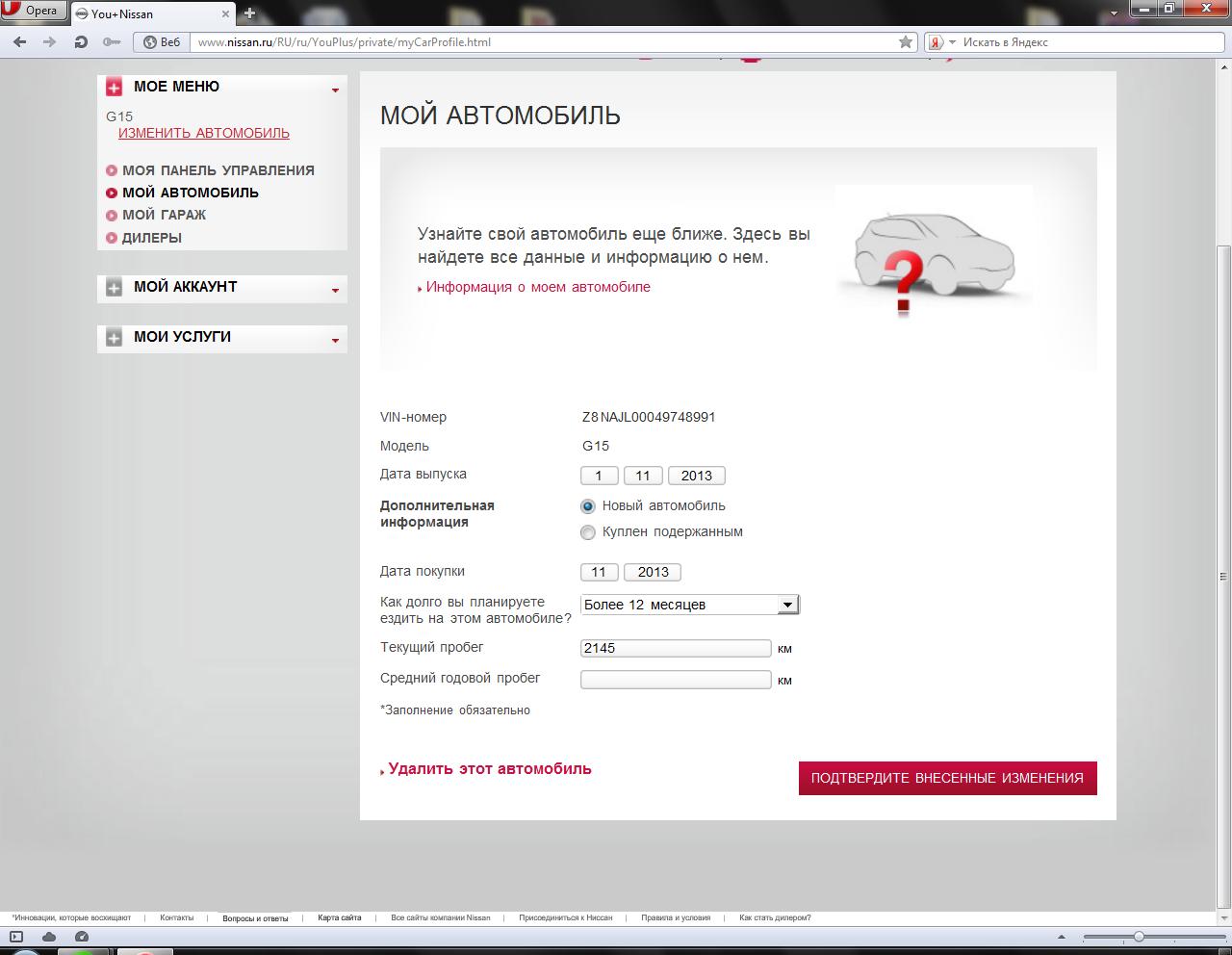
Task: Close the You+Nissan tab
Action: click(x=224, y=13)
